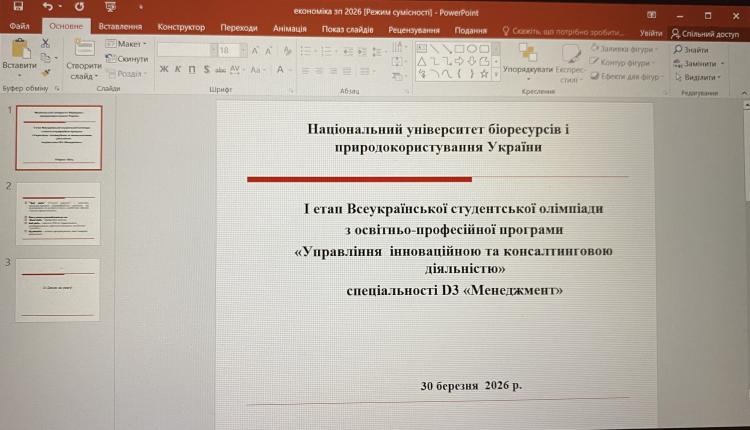Open the Упорядкувати arrange menu
The image size is (750, 430).
528,63
